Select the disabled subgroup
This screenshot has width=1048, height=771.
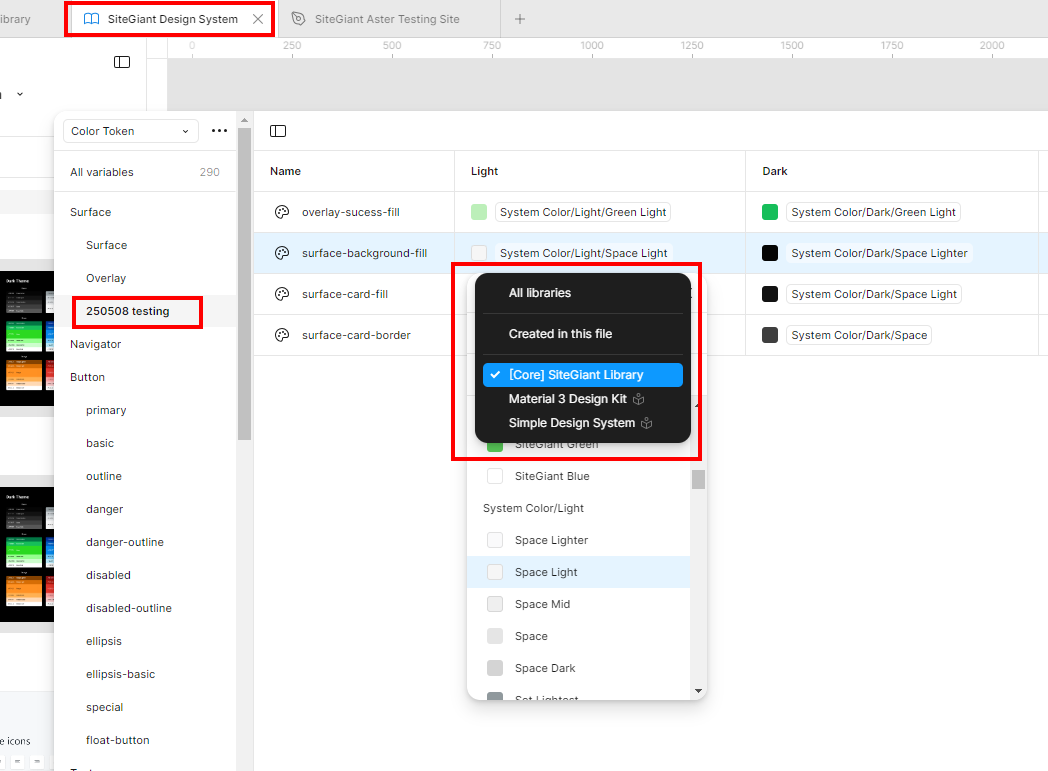[x=108, y=575]
